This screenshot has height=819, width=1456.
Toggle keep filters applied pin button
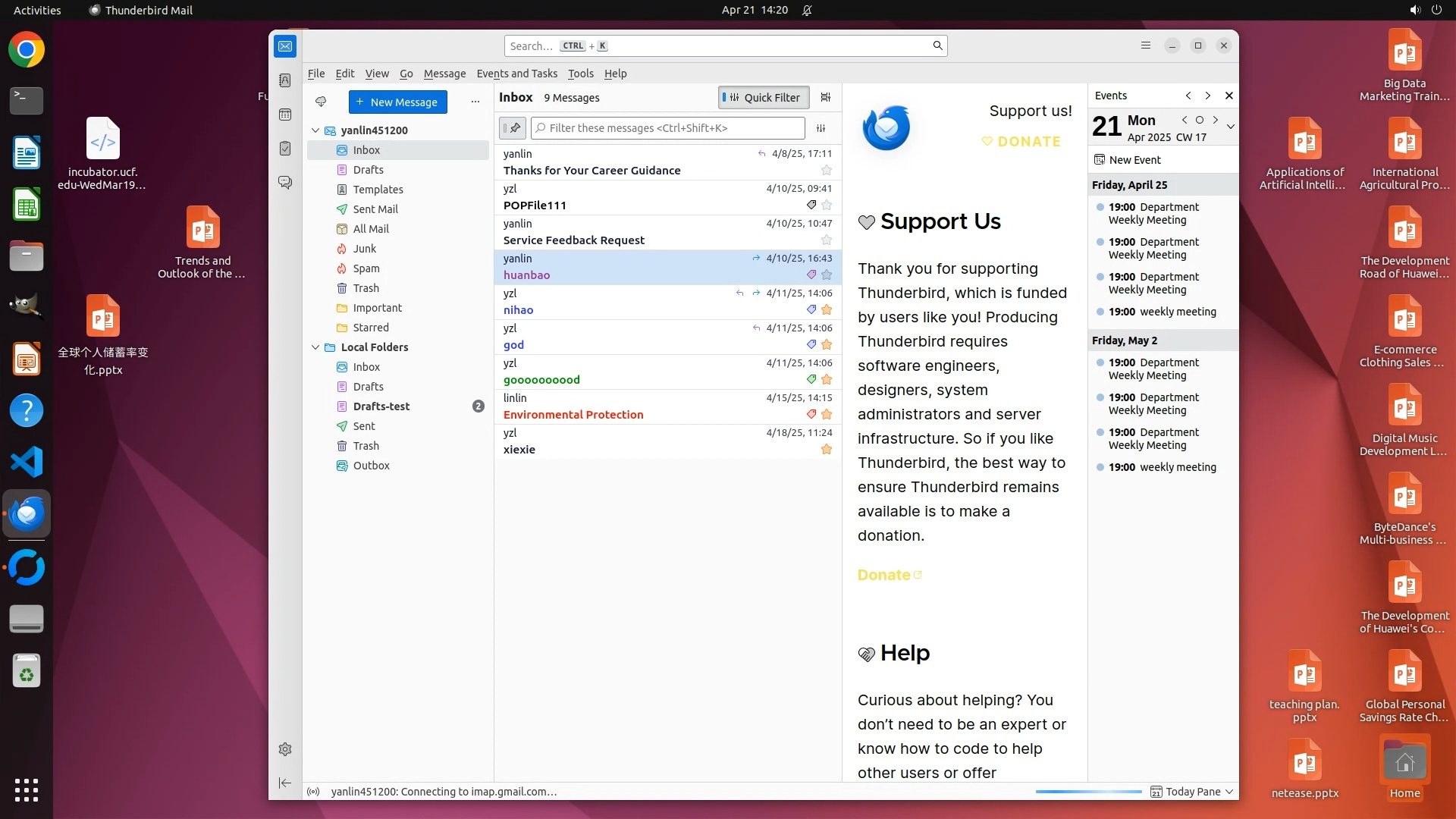click(513, 128)
